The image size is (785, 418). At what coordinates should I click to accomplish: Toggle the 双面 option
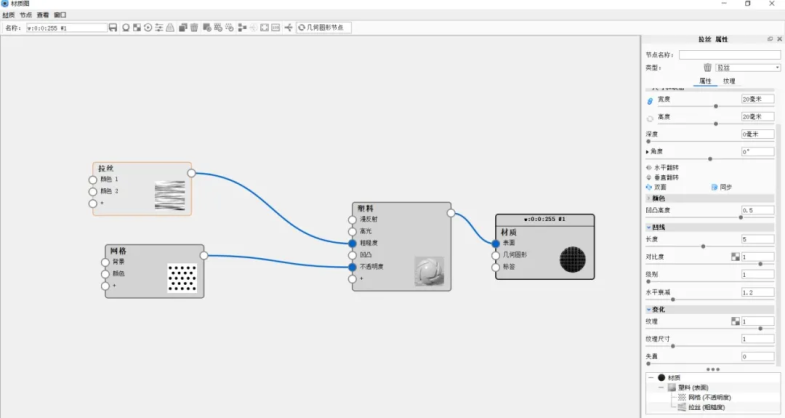coord(649,186)
